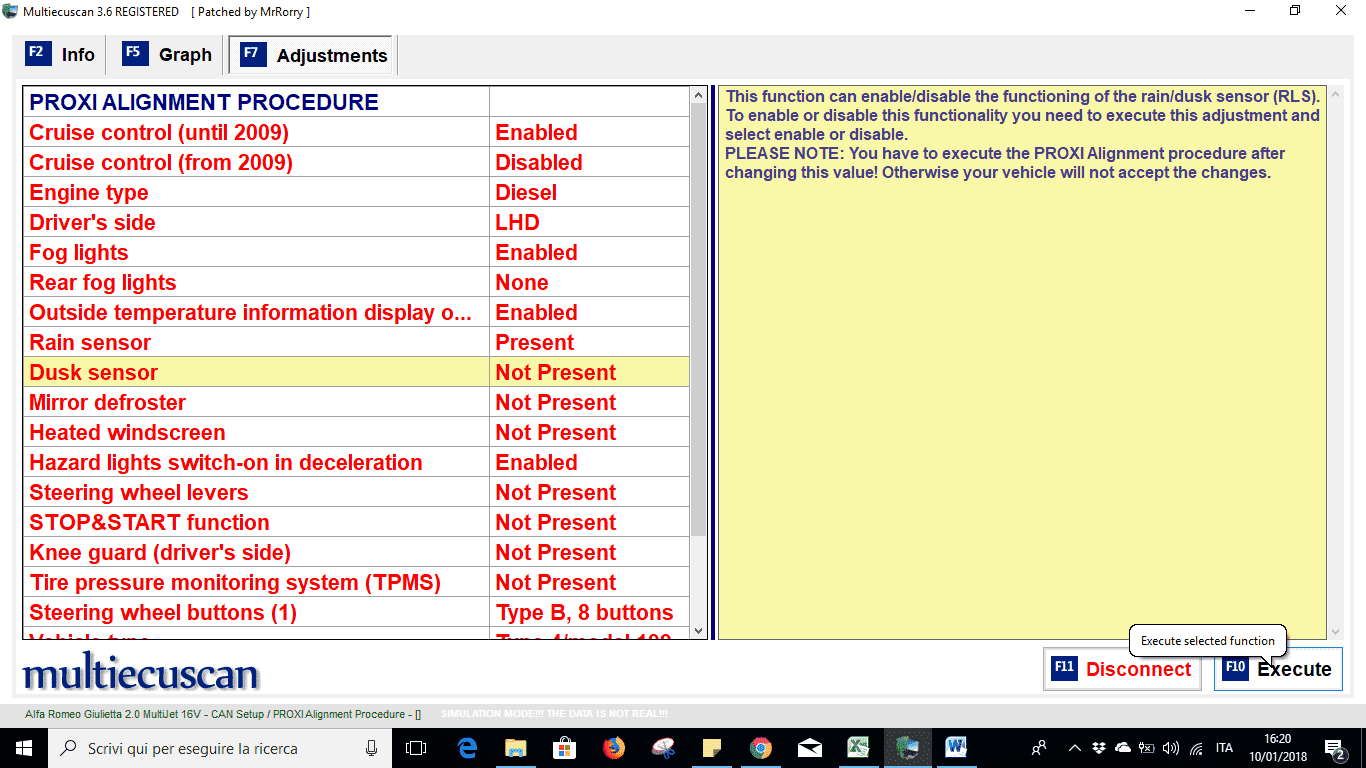1366x768 pixels.
Task: Open Google Chrome in the taskbar
Action: point(761,748)
